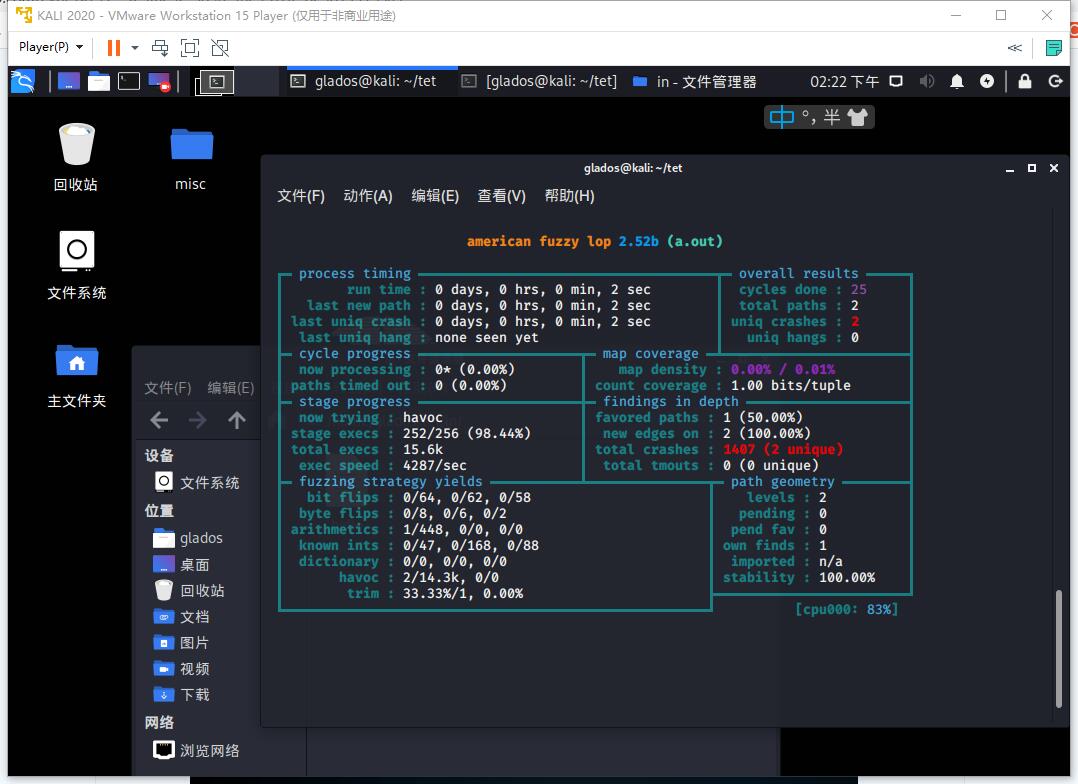Screen dimensions: 1078x784
Task: Enter full screen mode in VMware toolbar
Action: 190,47
